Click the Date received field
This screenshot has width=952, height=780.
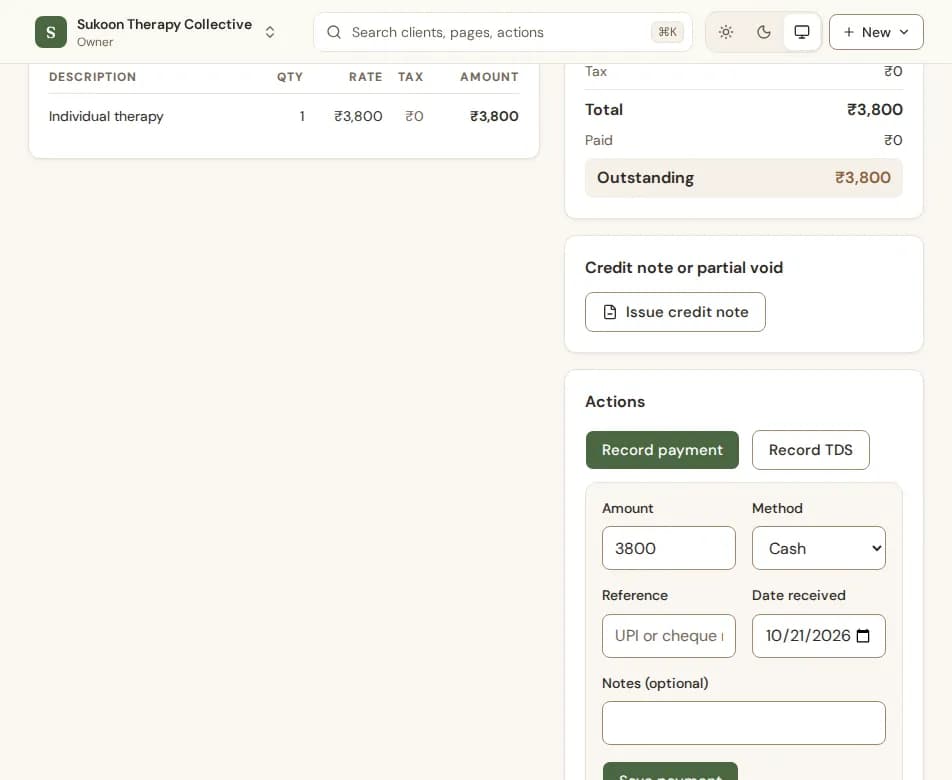[x=818, y=636]
